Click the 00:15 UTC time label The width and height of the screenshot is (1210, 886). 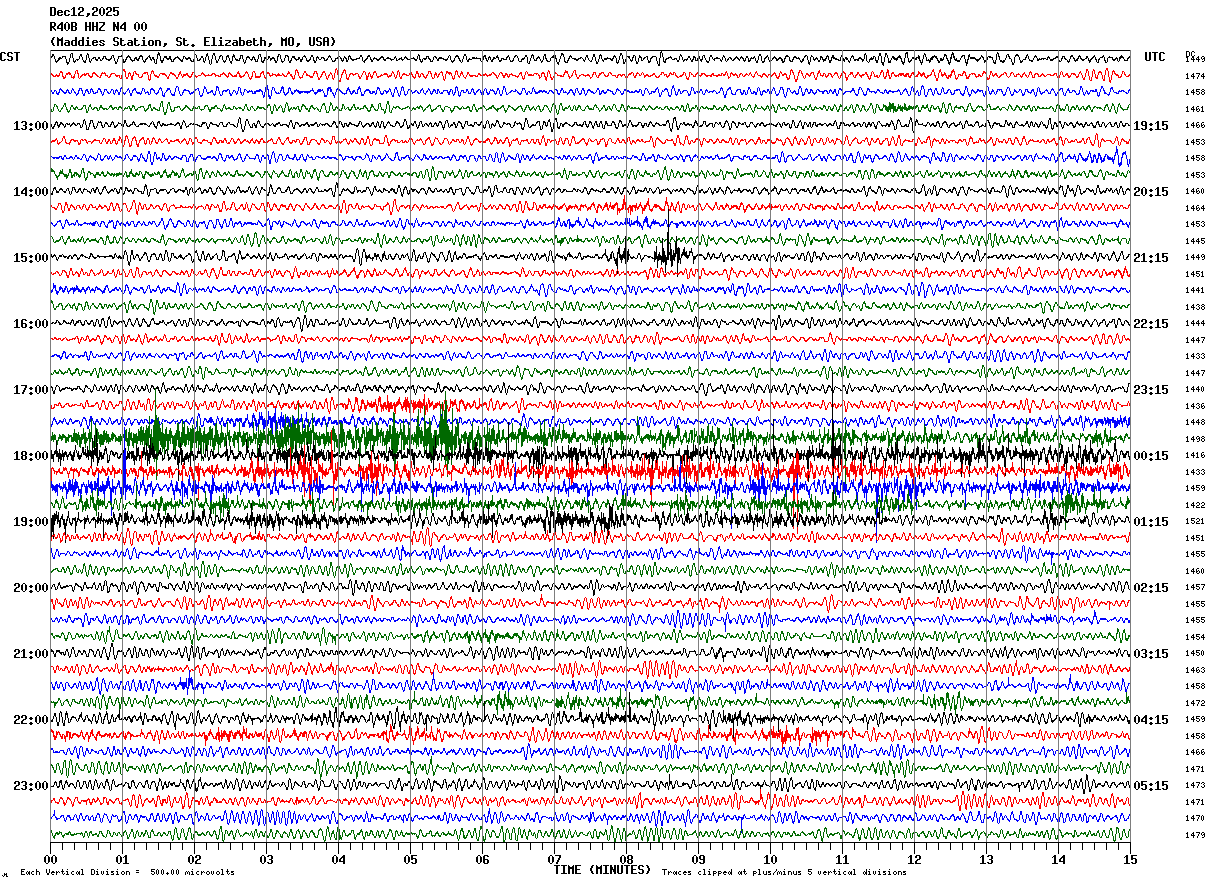[1151, 456]
